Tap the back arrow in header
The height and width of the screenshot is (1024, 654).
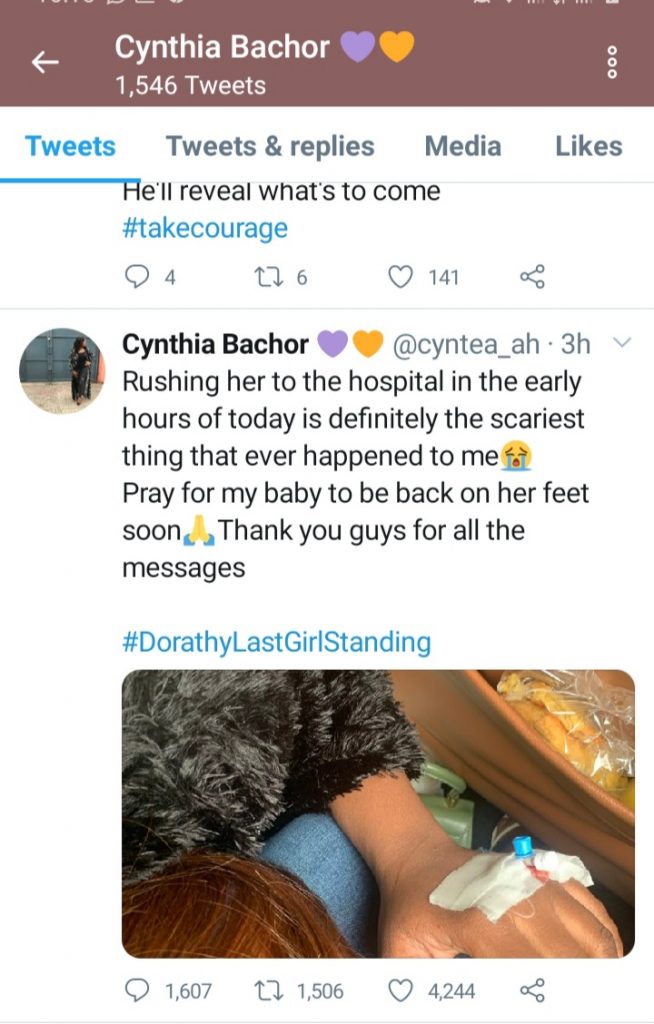pos(45,63)
